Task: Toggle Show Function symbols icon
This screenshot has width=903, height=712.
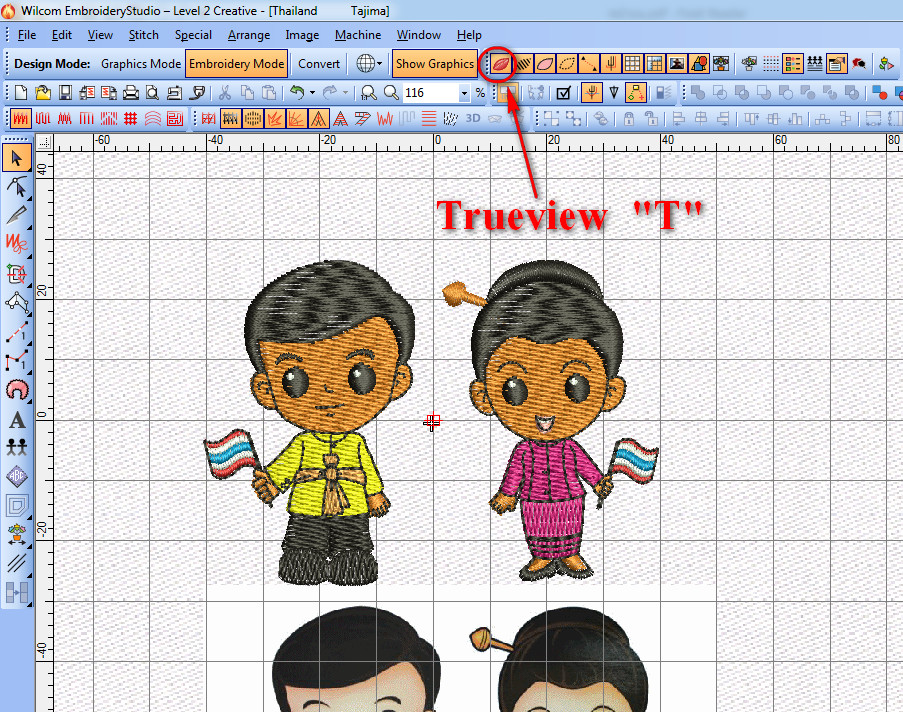Action: 610,64
